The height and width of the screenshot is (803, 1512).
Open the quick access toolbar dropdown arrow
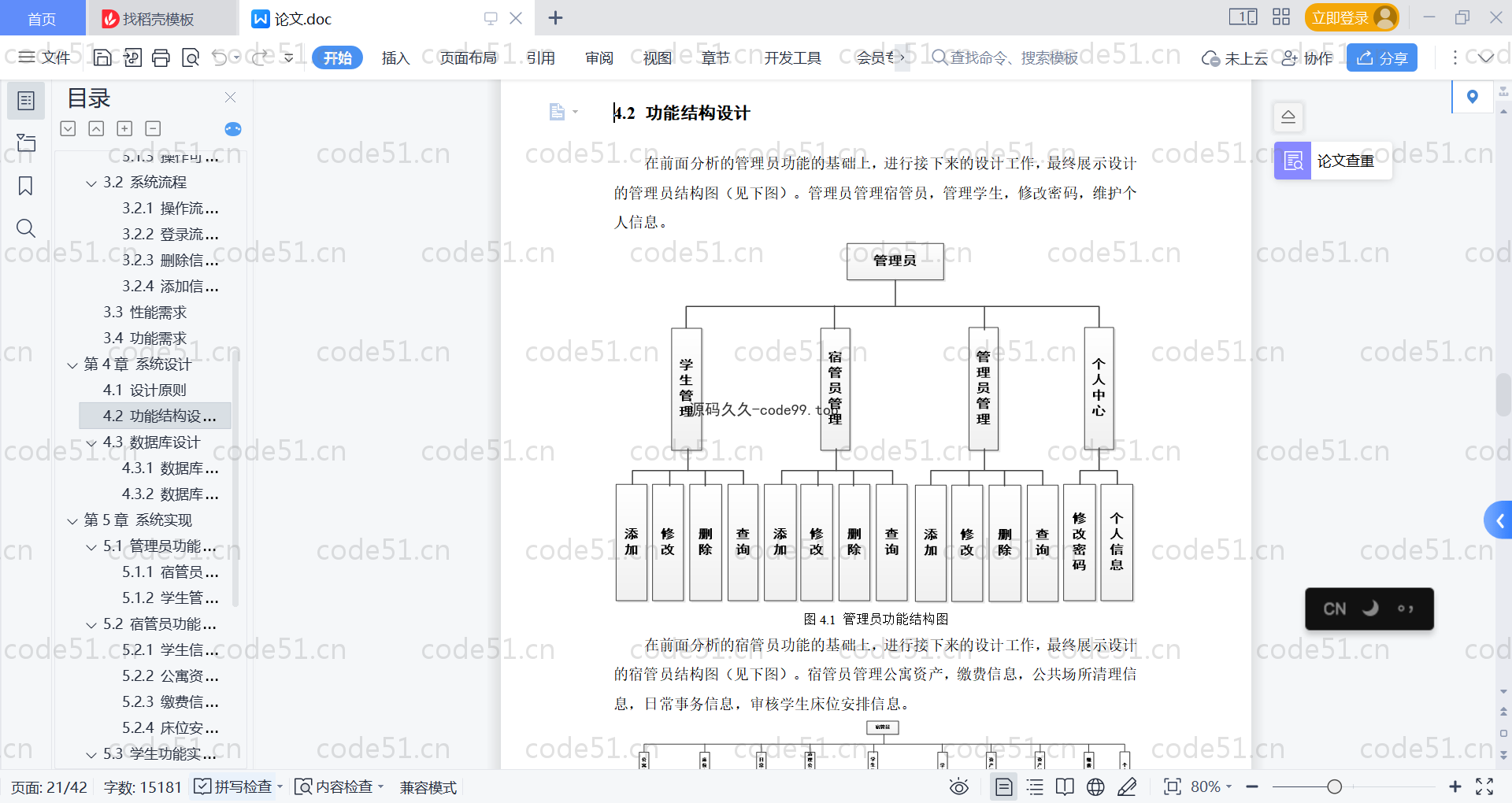(x=289, y=57)
